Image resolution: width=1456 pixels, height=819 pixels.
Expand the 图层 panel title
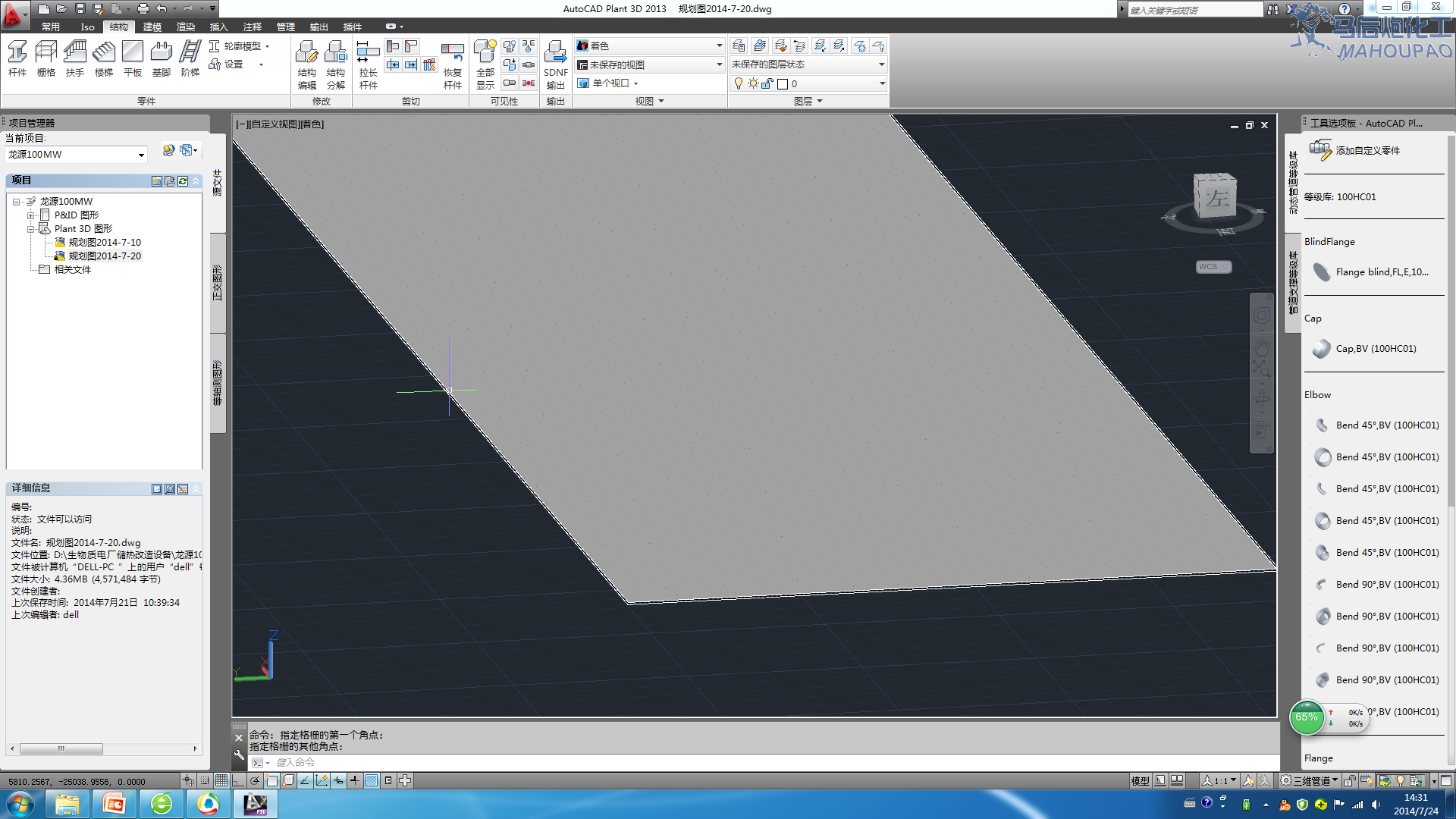click(x=808, y=101)
